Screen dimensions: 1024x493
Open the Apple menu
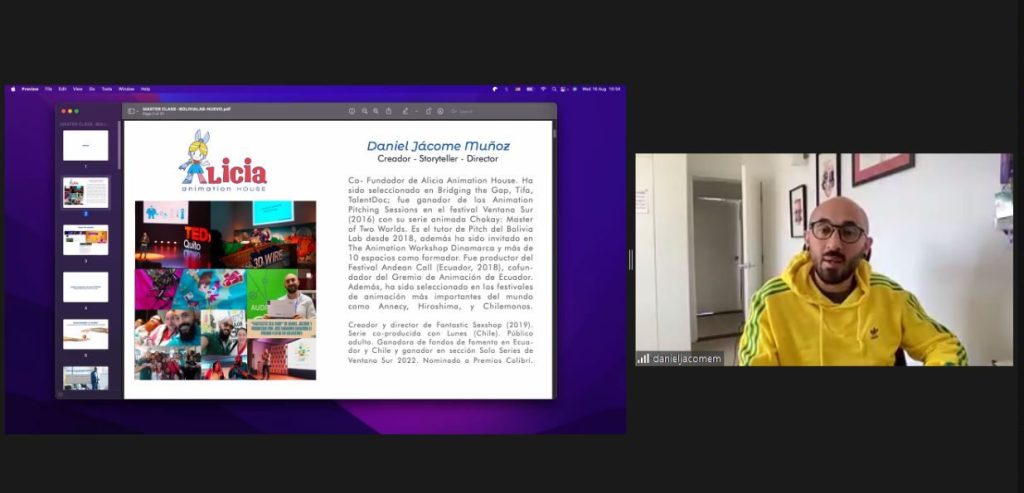click(x=13, y=89)
